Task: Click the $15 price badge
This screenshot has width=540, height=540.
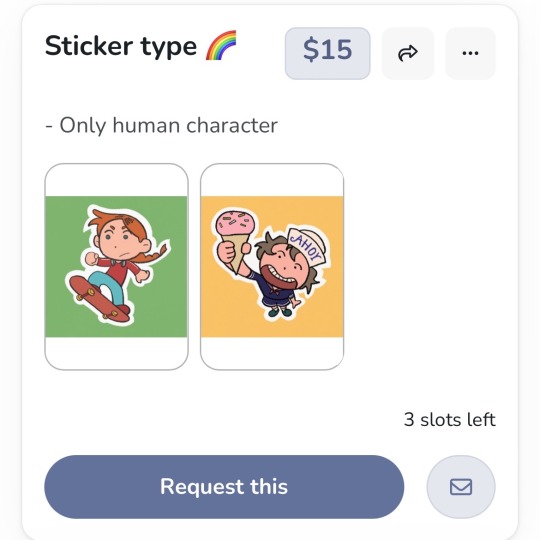Action: [x=328, y=53]
